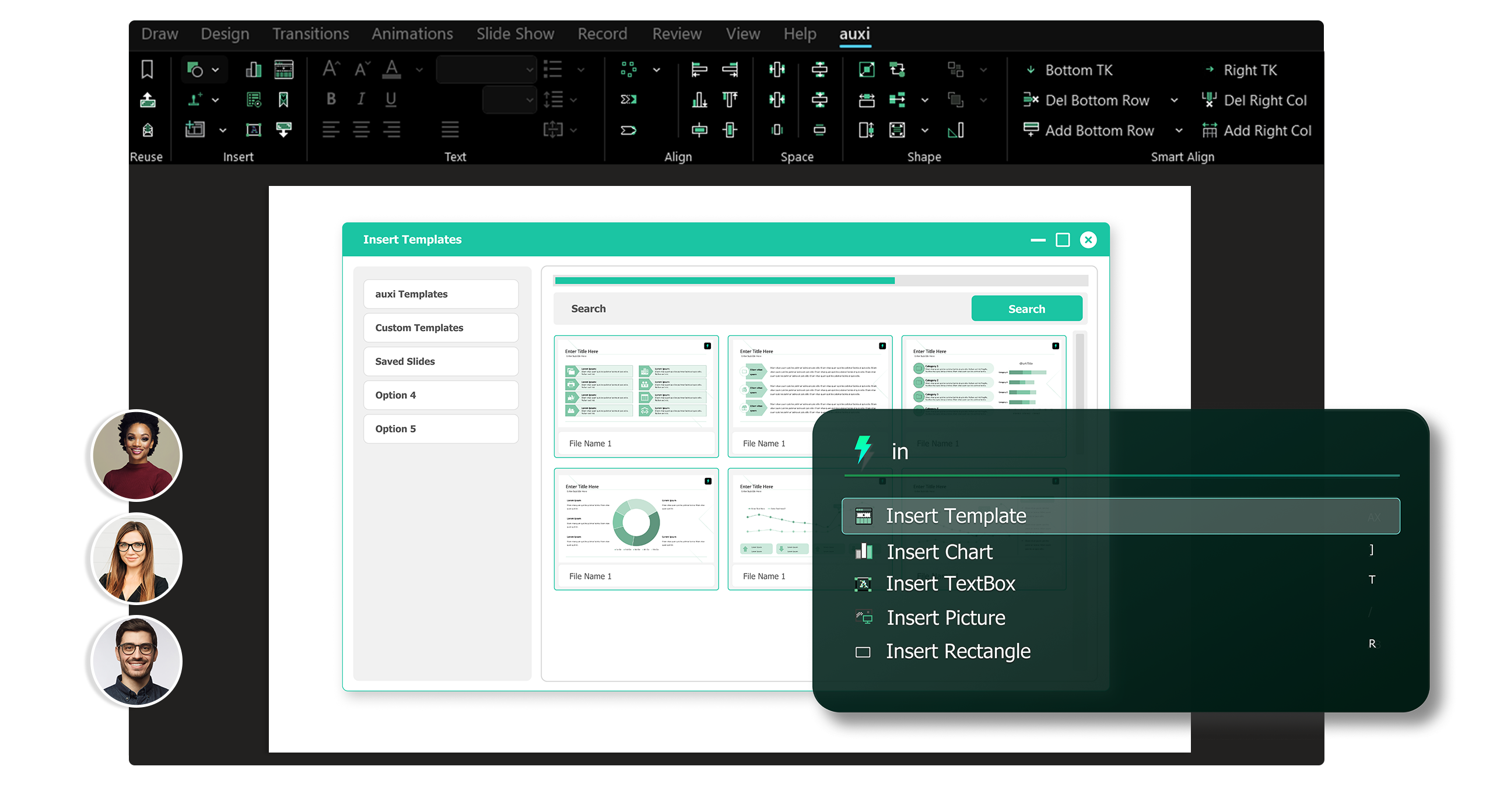1493x812 pixels.
Task: Click the Del Bottom Row icon
Action: pyautogui.click(x=1031, y=100)
